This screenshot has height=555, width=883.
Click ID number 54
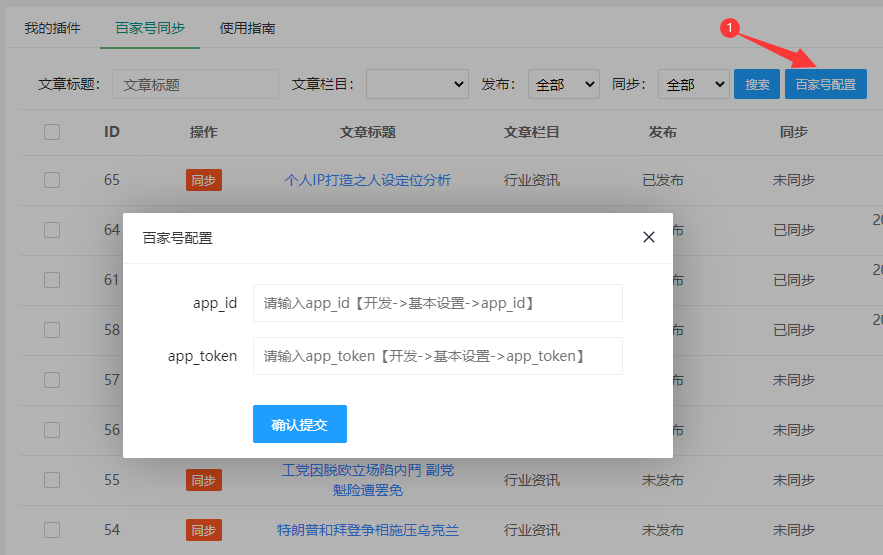coord(112,530)
